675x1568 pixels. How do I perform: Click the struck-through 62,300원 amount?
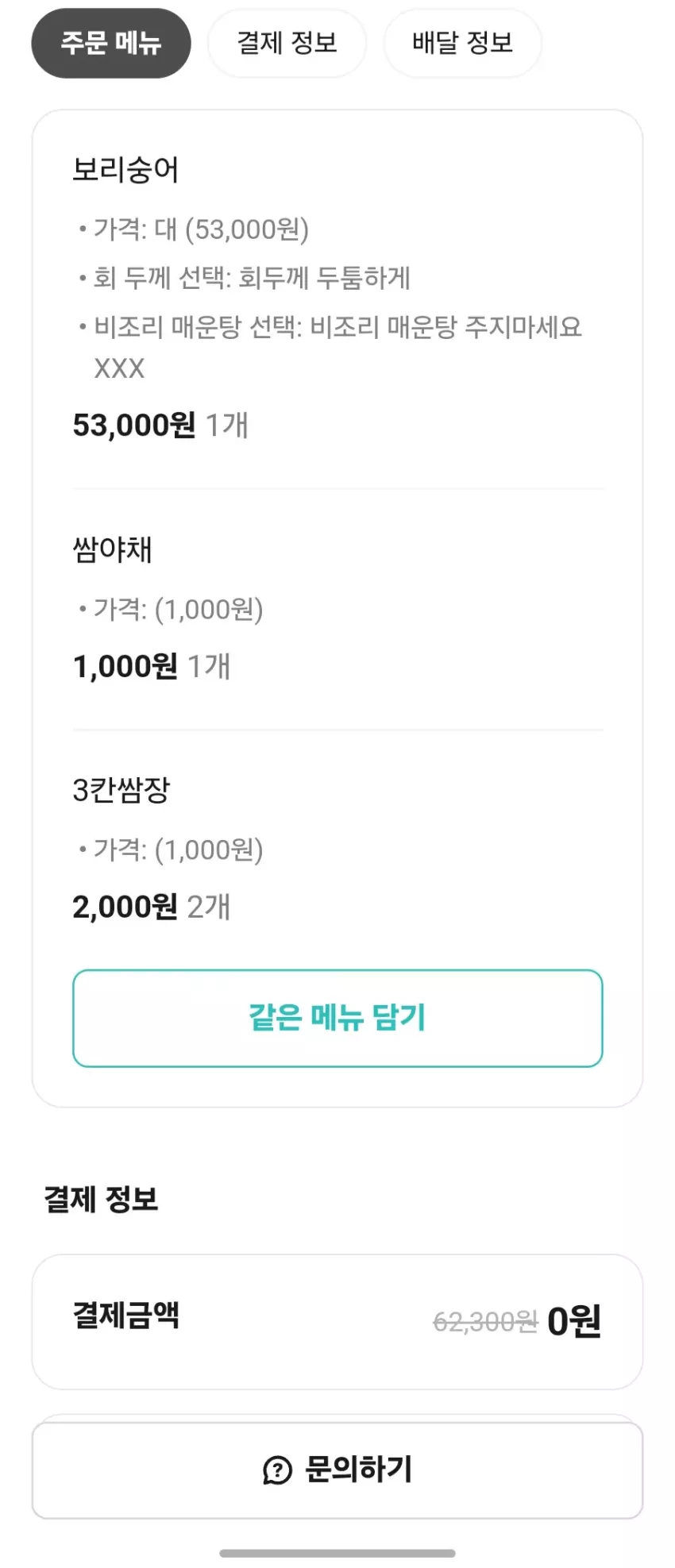coord(485,1322)
